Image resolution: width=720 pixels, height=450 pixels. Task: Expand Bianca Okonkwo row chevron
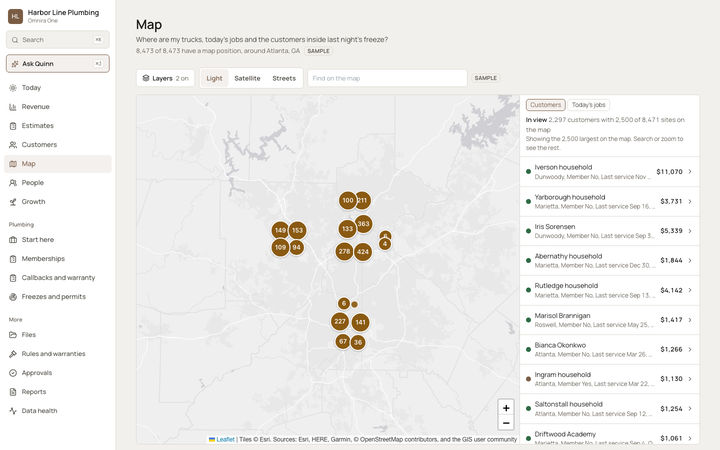click(x=690, y=349)
